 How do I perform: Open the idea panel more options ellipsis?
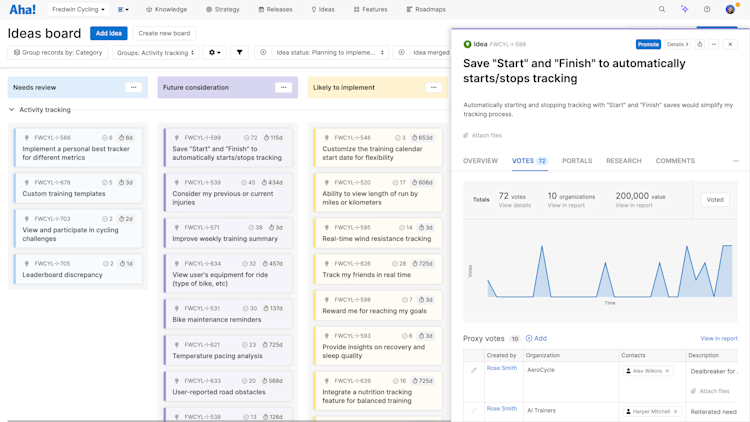click(714, 44)
